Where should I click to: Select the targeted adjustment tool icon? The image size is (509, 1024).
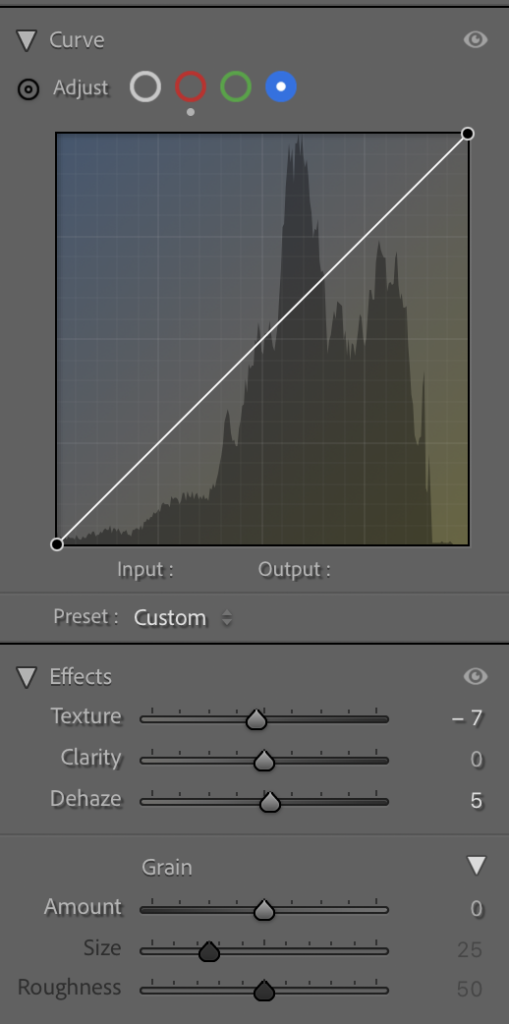(29, 89)
